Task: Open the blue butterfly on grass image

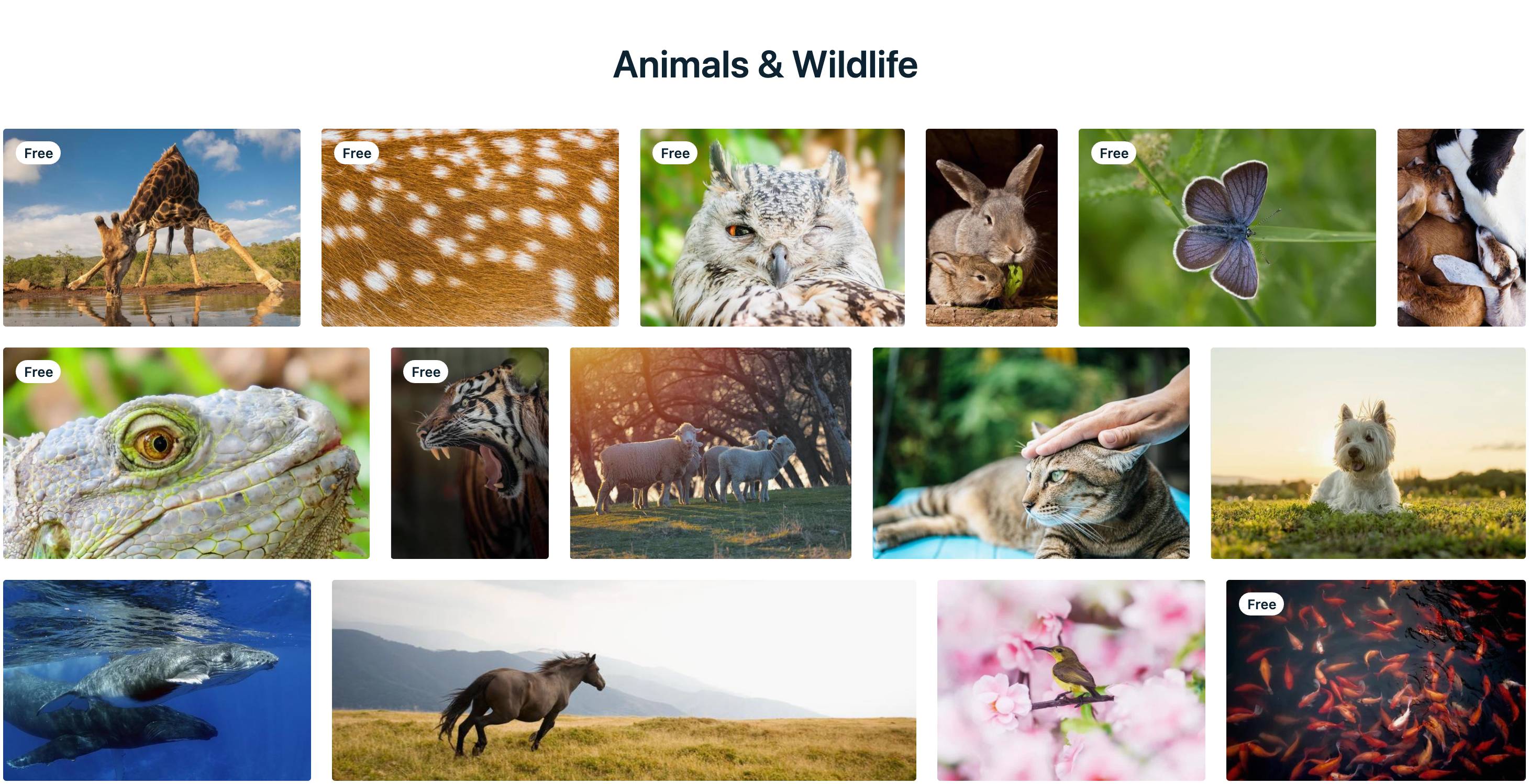Action: (1227, 227)
